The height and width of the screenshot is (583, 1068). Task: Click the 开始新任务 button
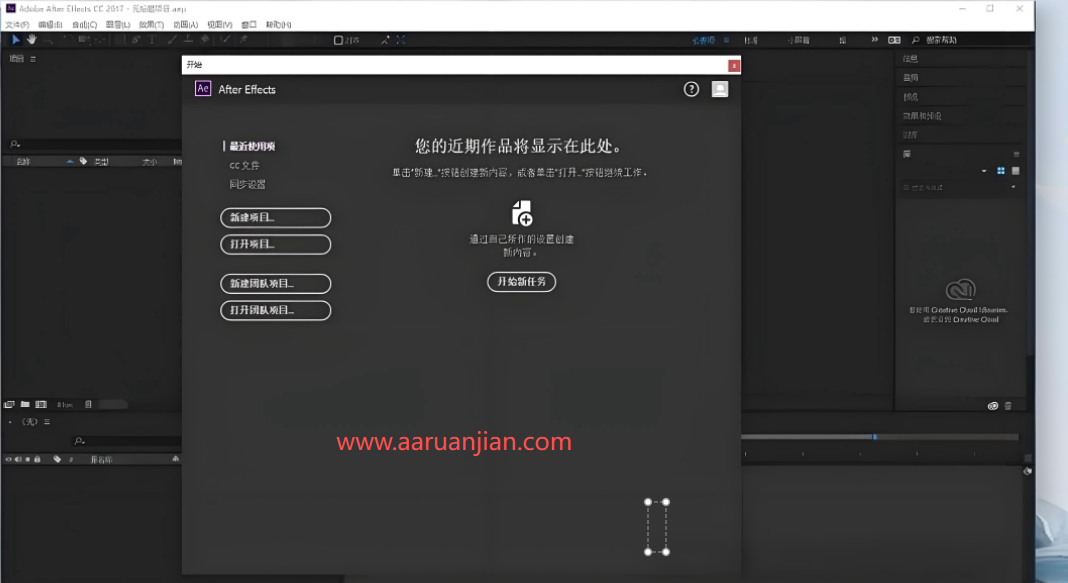pyautogui.click(x=521, y=282)
